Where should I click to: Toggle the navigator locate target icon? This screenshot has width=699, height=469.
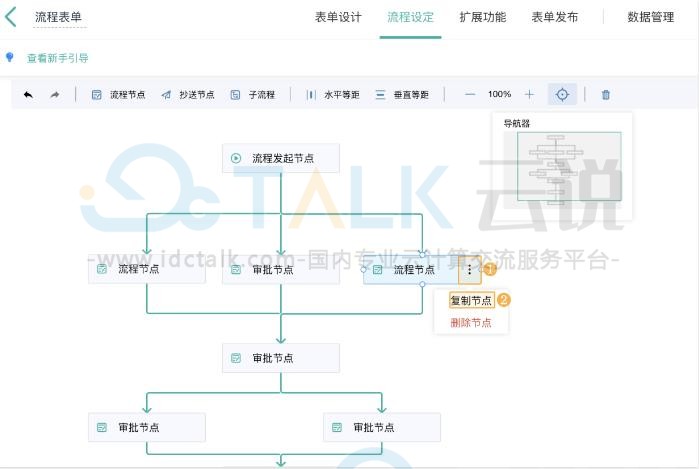pyautogui.click(x=562, y=95)
